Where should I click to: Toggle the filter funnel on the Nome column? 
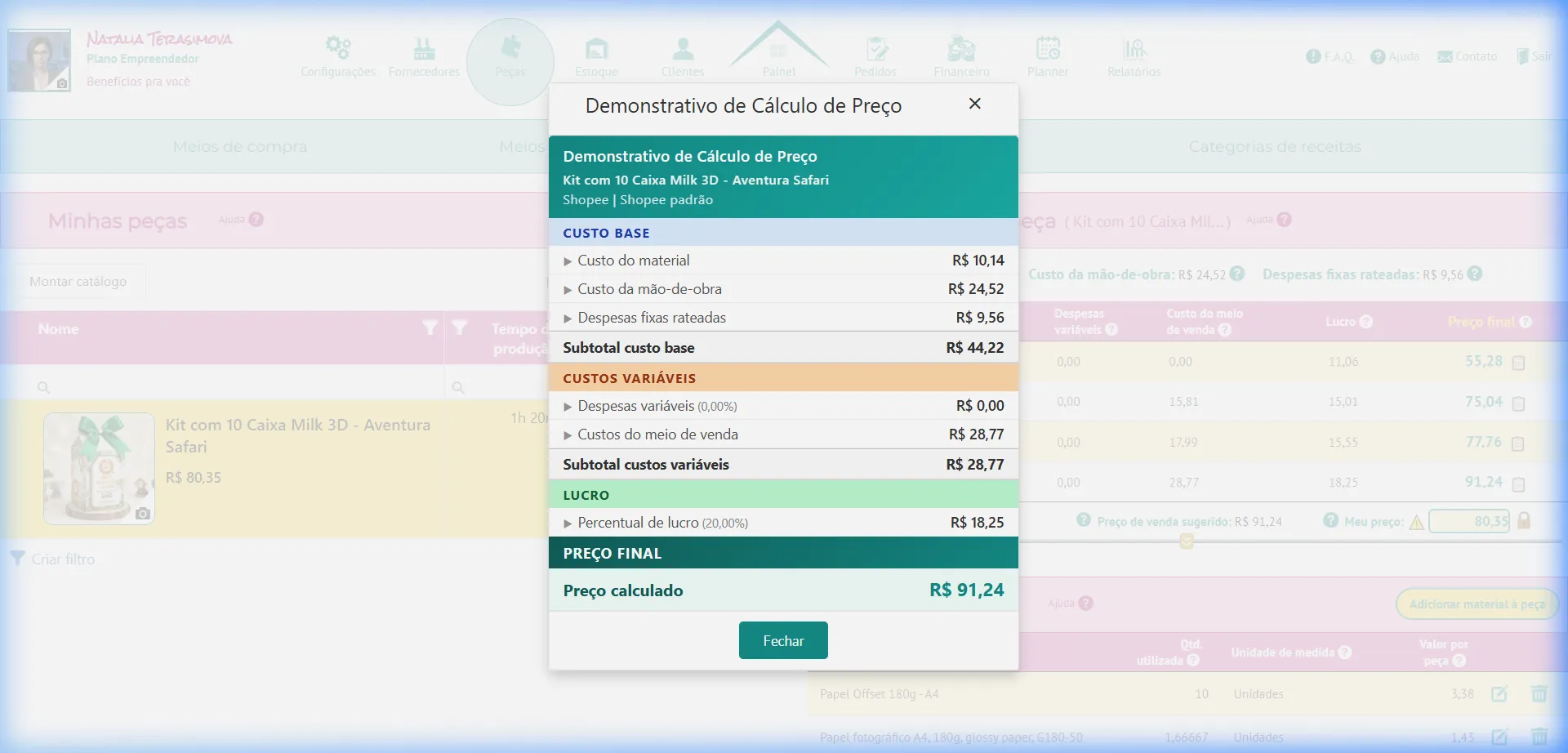[430, 328]
